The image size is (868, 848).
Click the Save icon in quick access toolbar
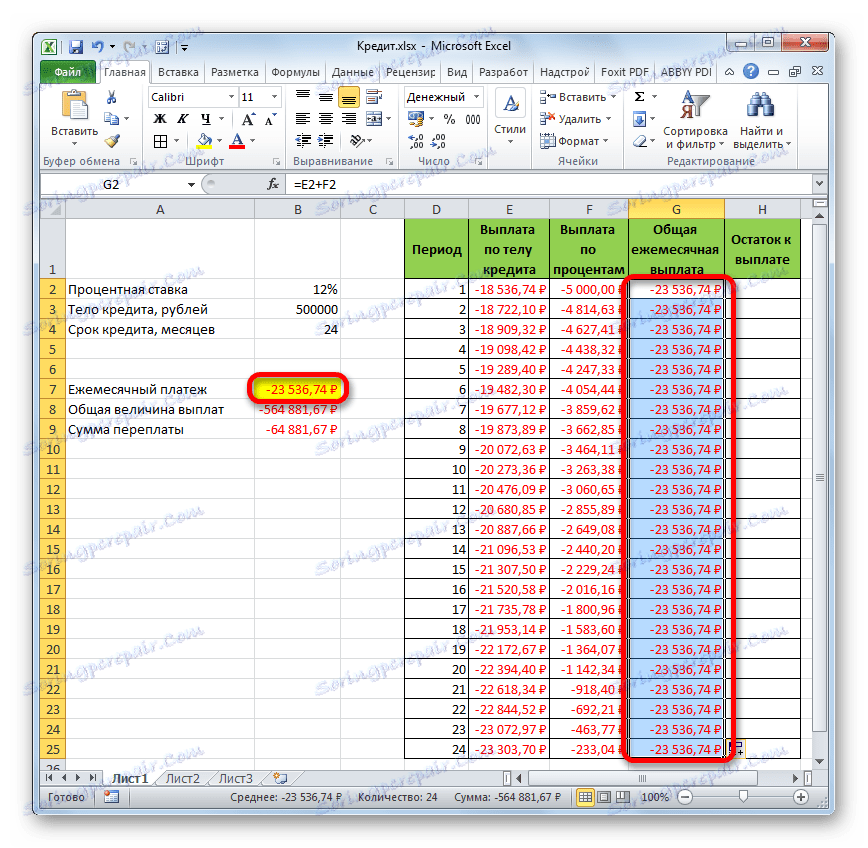tap(76, 46)
